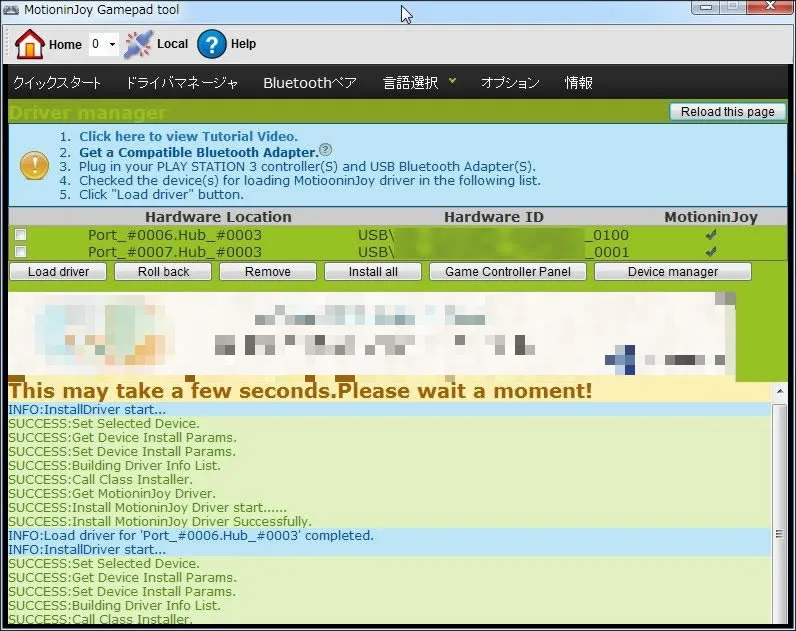Check the Port_#0006.Hub_#0003 device checkbox
Screen dimensions: 796x631
pos(21,235)
